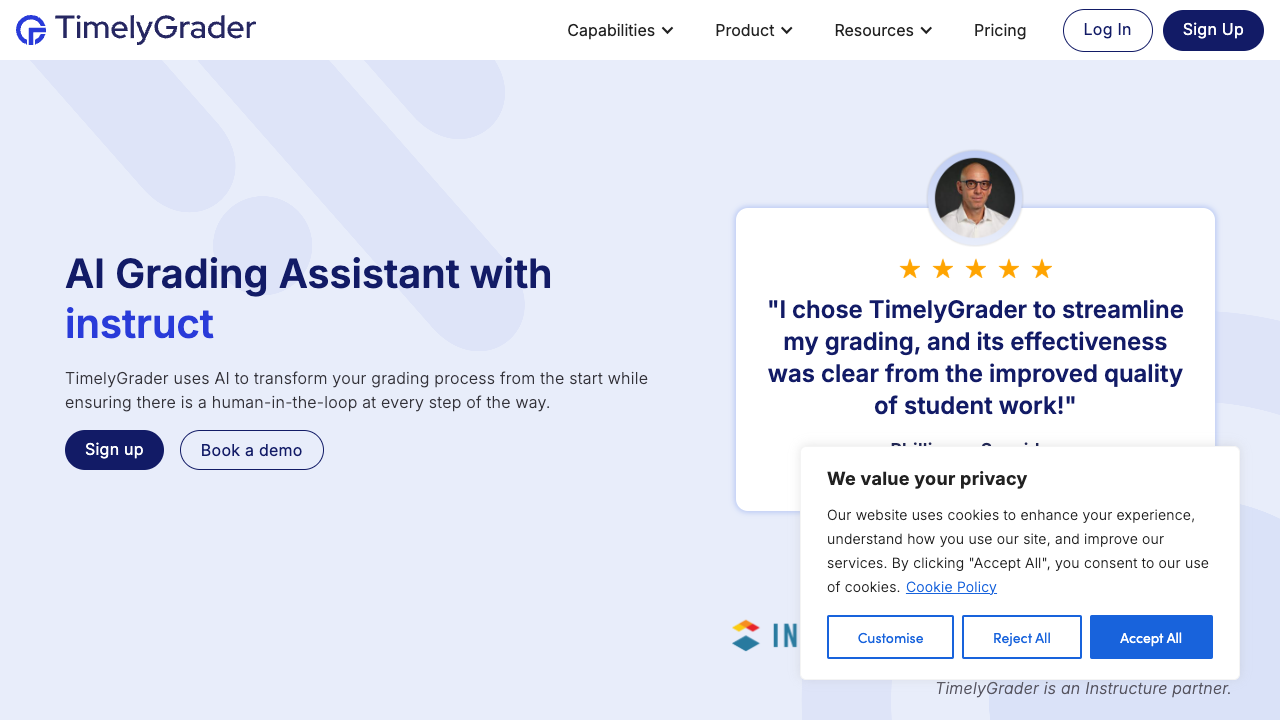Click the middle star above the testimonial quote

coord(975,268)
